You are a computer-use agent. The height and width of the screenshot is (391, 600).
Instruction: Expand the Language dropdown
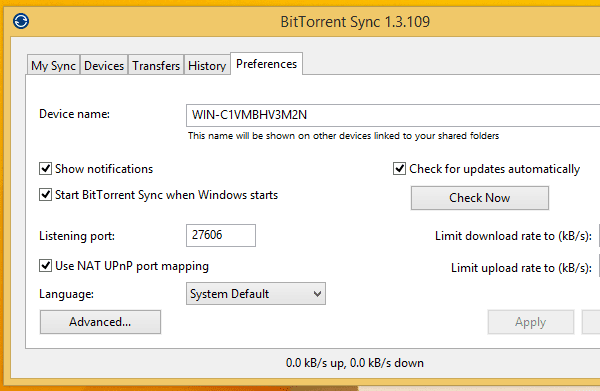(x=256, y=293)
